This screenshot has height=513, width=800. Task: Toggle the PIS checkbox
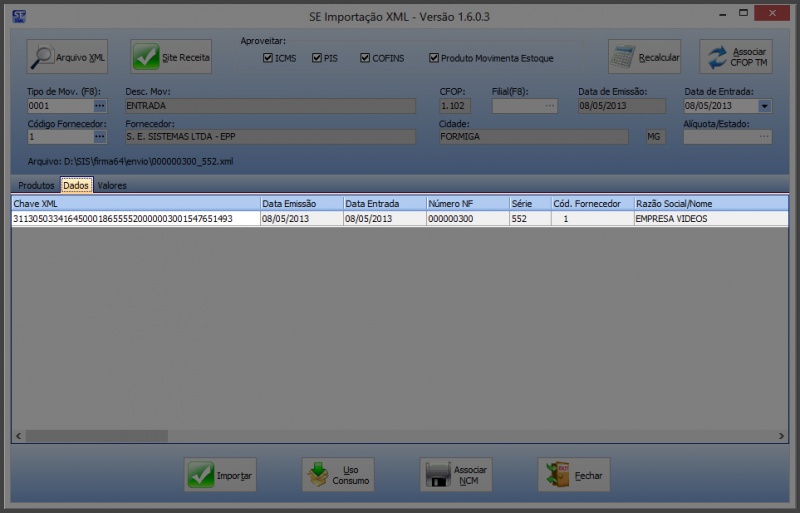(318, 58)
